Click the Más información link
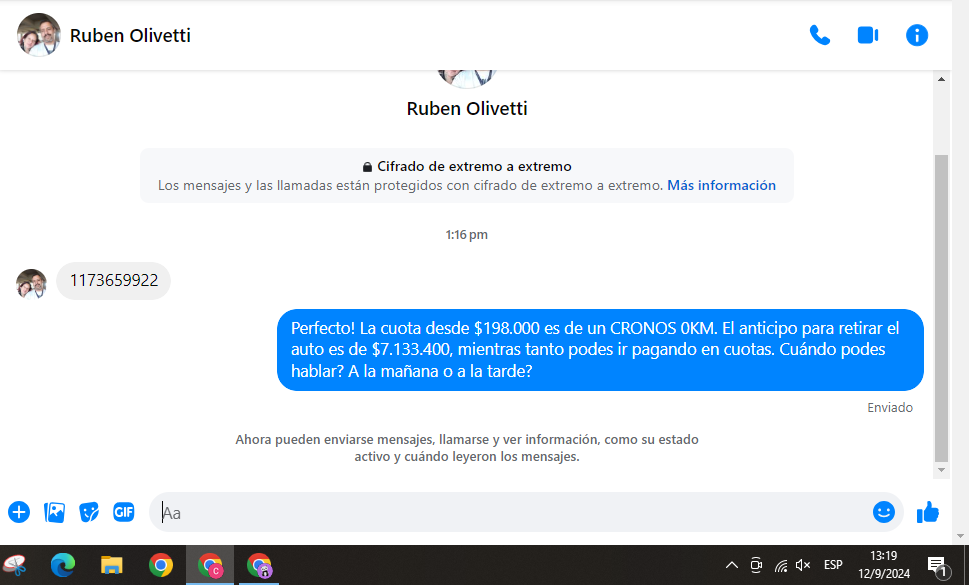969x585 pixels. [721, 185]
